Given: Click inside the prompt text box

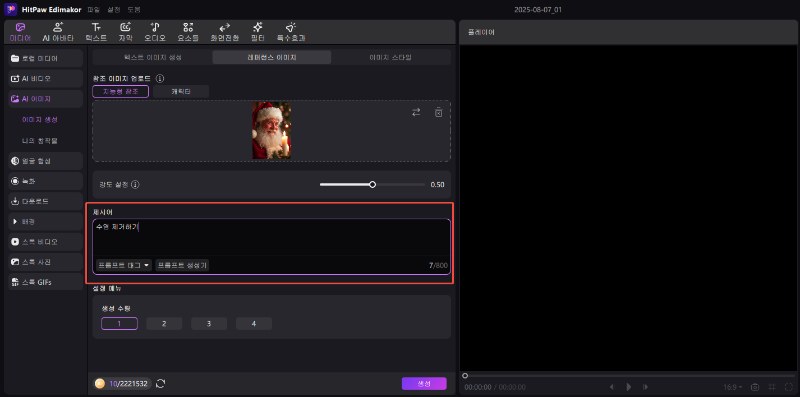Looking at the screenshot, I should click(271, 238).
